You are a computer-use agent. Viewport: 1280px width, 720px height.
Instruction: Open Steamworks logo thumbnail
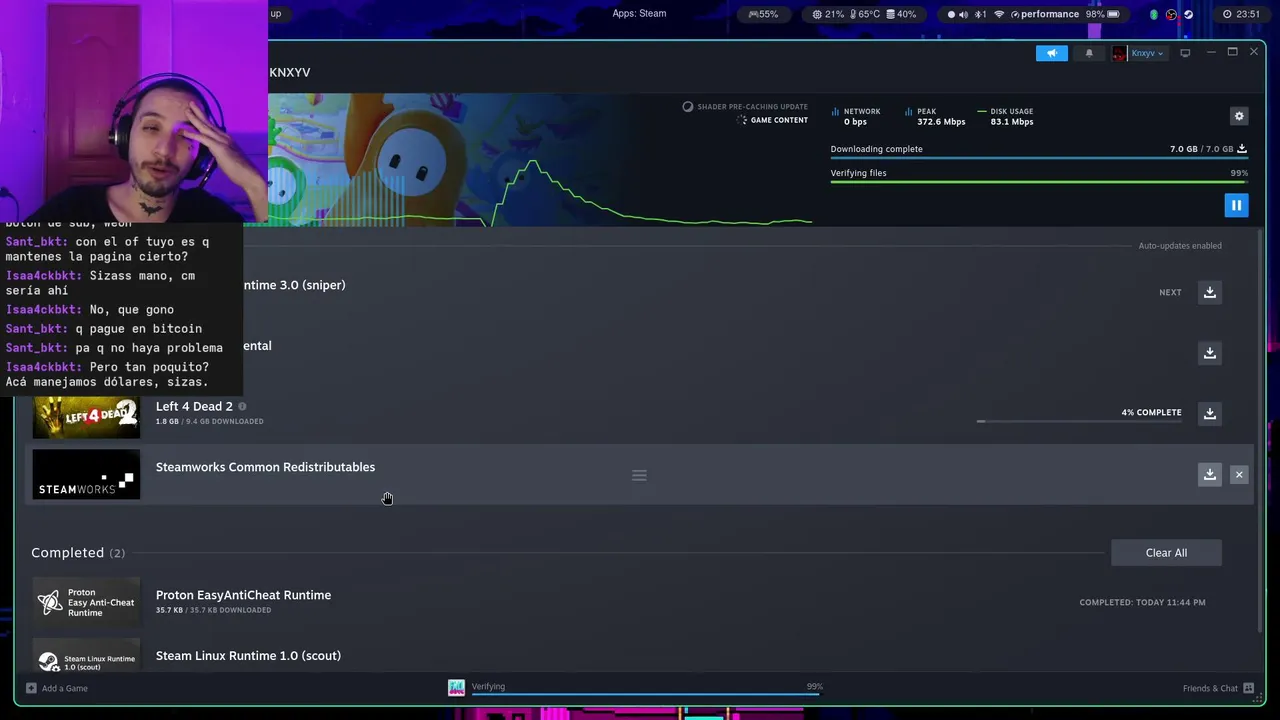point(86,474)
